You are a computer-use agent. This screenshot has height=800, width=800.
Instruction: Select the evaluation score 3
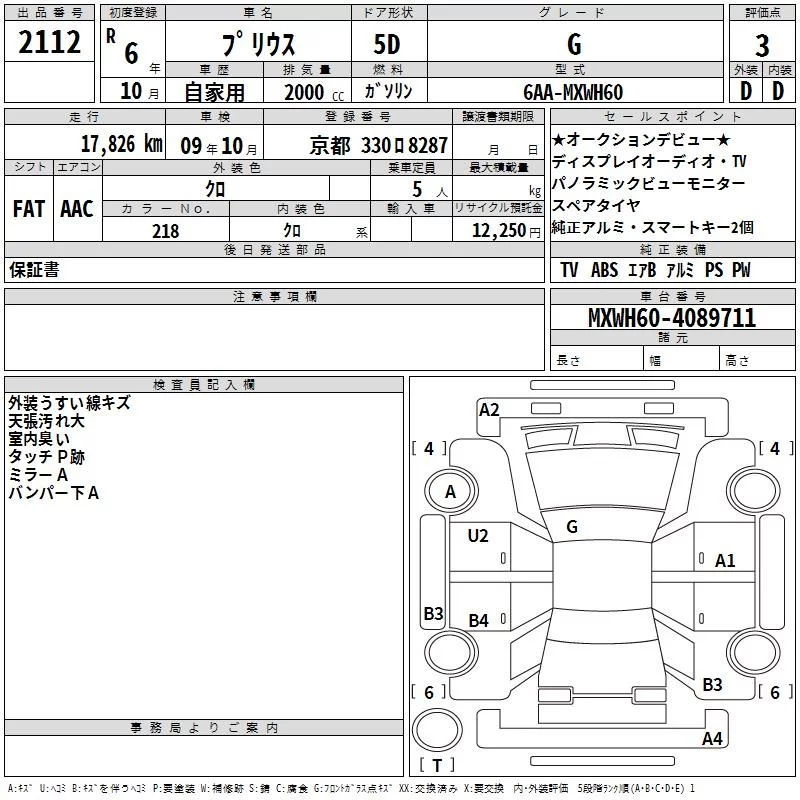click(762, 46)
